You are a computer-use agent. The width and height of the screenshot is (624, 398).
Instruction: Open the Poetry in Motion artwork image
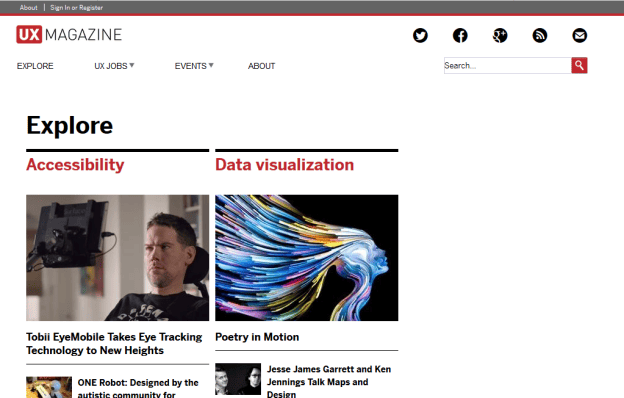[306, 258]
